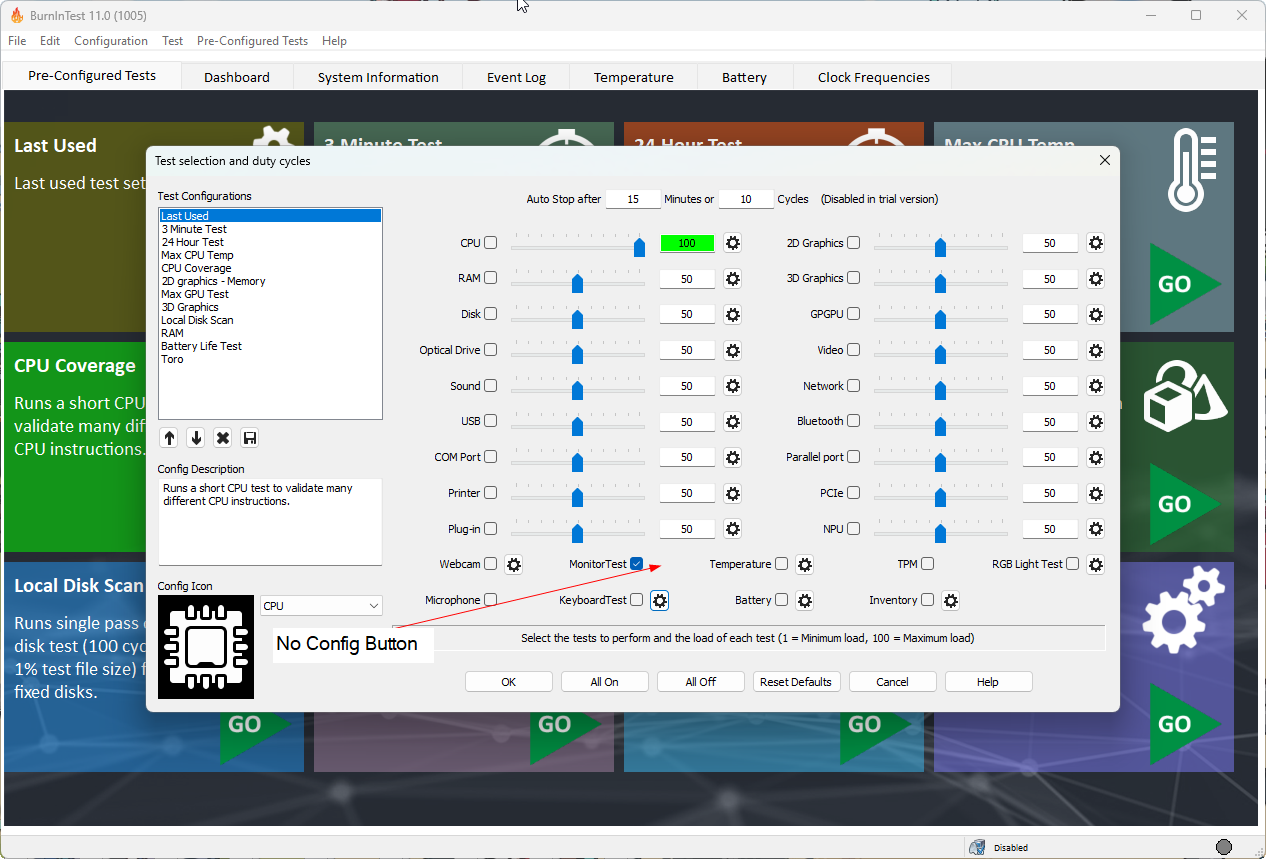Click the 3D Graphics load slider

tap(941, 282)
